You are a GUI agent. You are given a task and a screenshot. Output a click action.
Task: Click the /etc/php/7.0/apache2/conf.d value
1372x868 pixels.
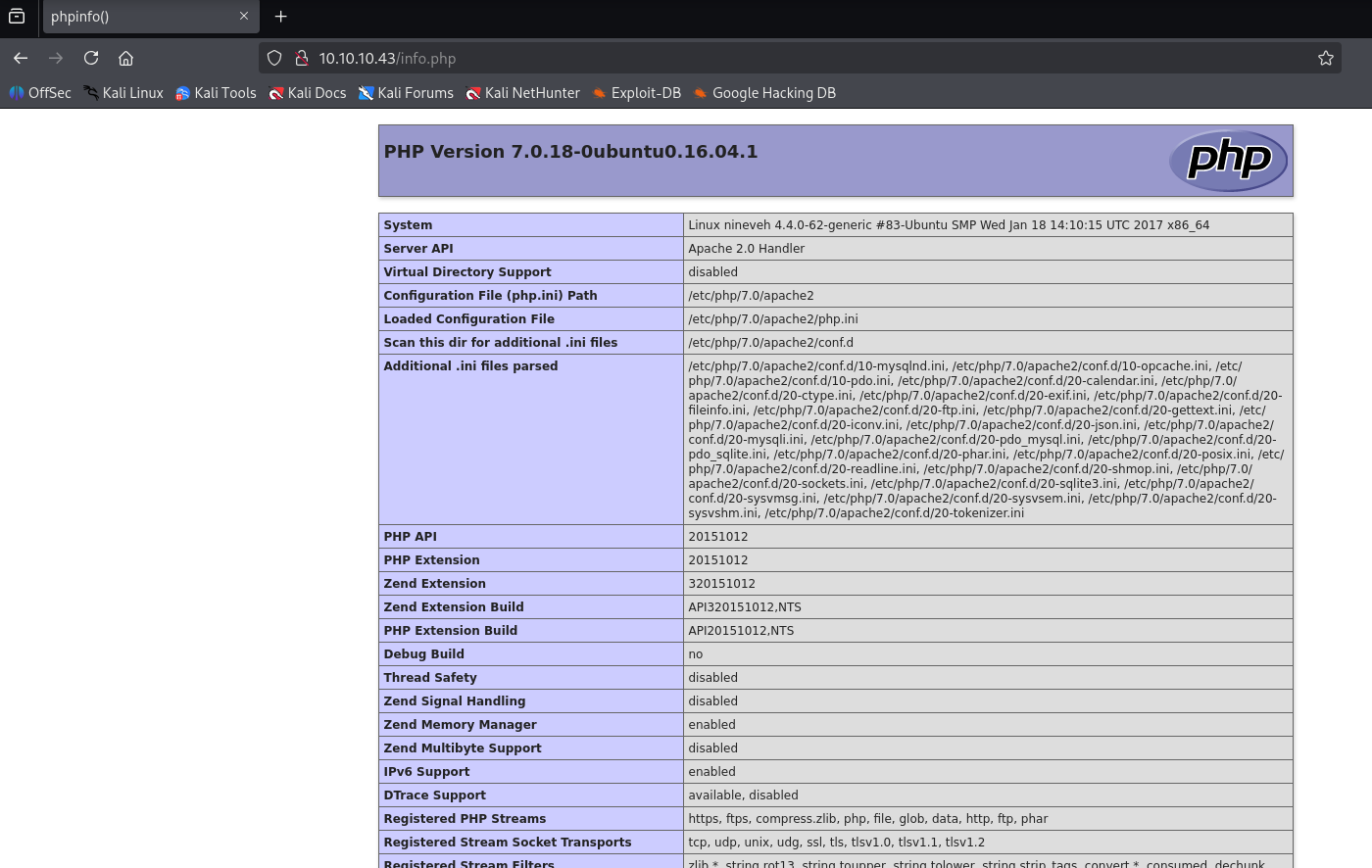pos(771,343)
